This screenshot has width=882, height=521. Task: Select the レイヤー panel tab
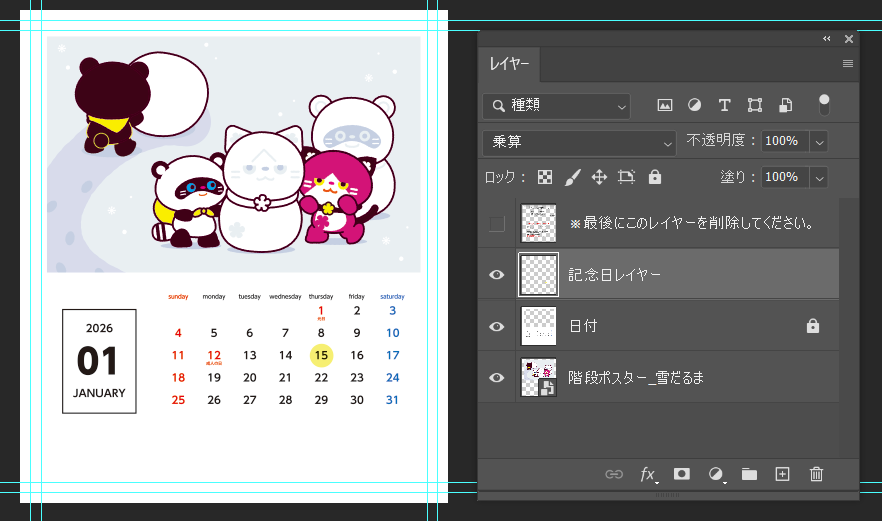click(510, 64)
